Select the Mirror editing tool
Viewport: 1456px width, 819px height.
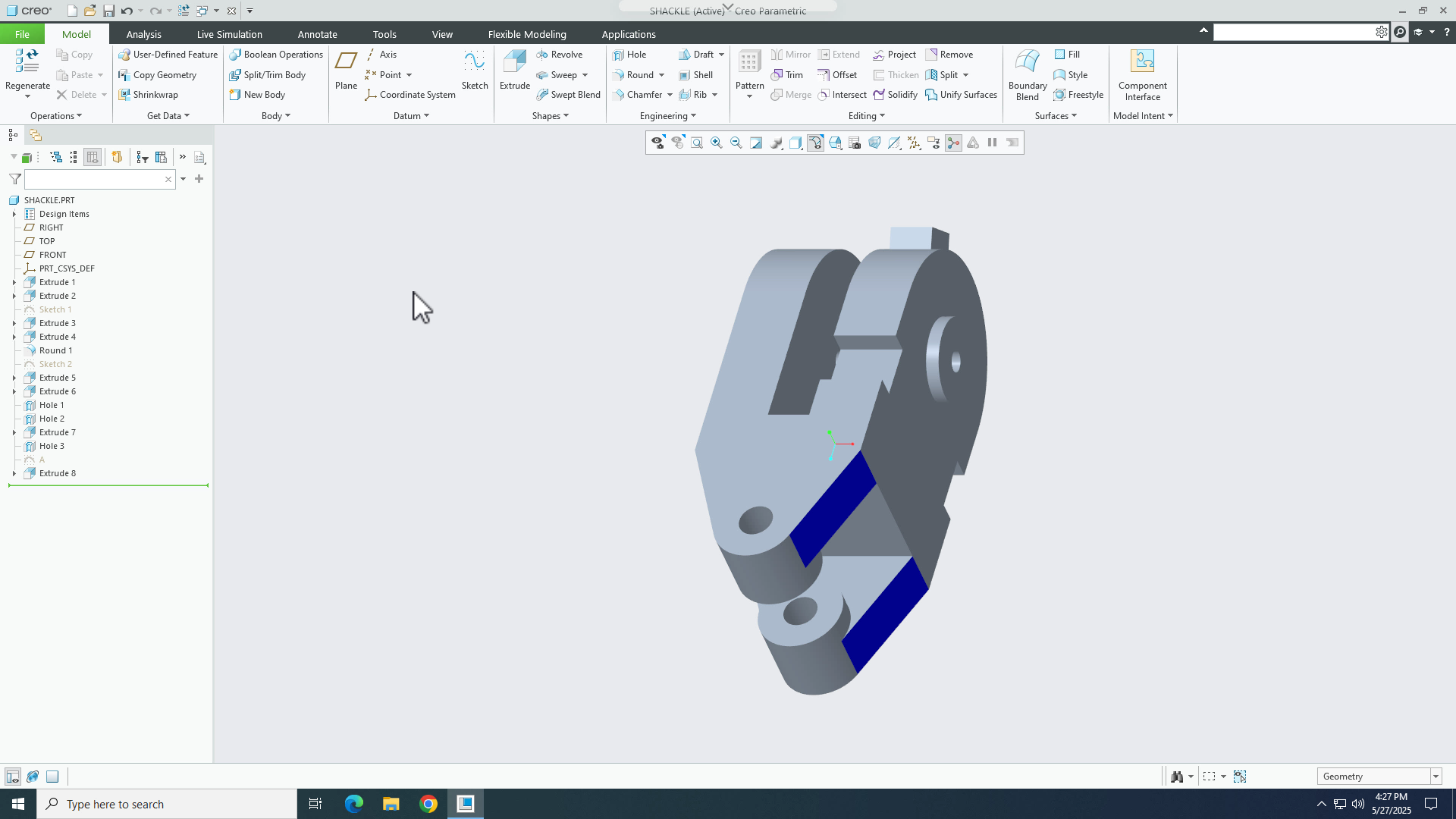tap(791, 54)
